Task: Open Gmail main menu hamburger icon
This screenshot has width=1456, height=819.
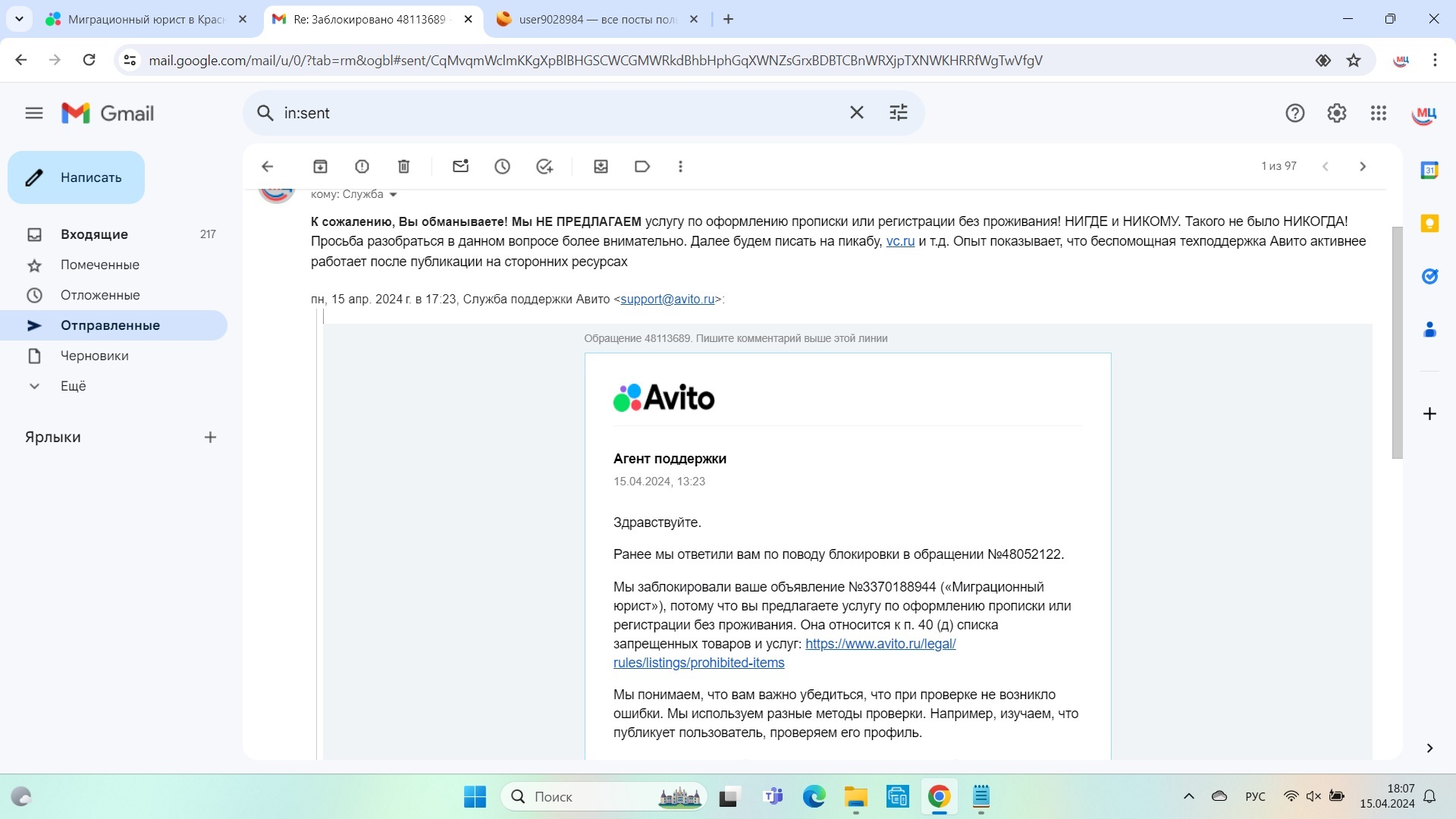Action: pyautogui.click(x=34, y=113)
